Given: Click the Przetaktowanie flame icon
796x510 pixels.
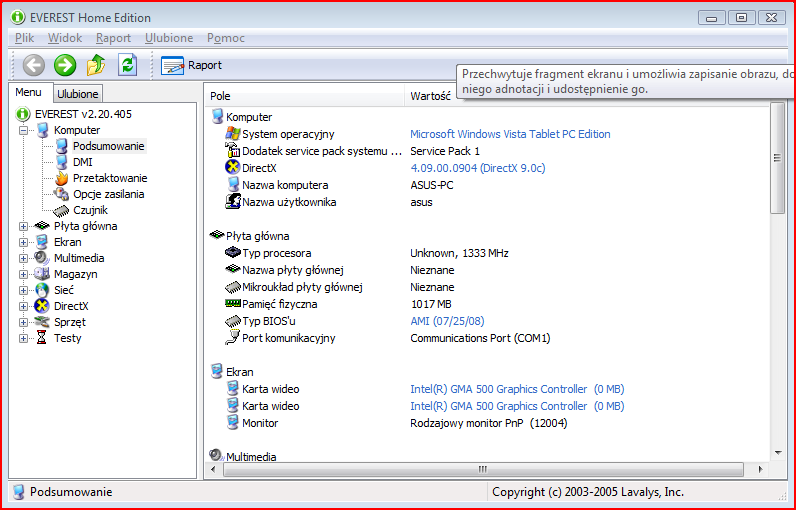Looking at the screenshot, I should pos(61,178).
